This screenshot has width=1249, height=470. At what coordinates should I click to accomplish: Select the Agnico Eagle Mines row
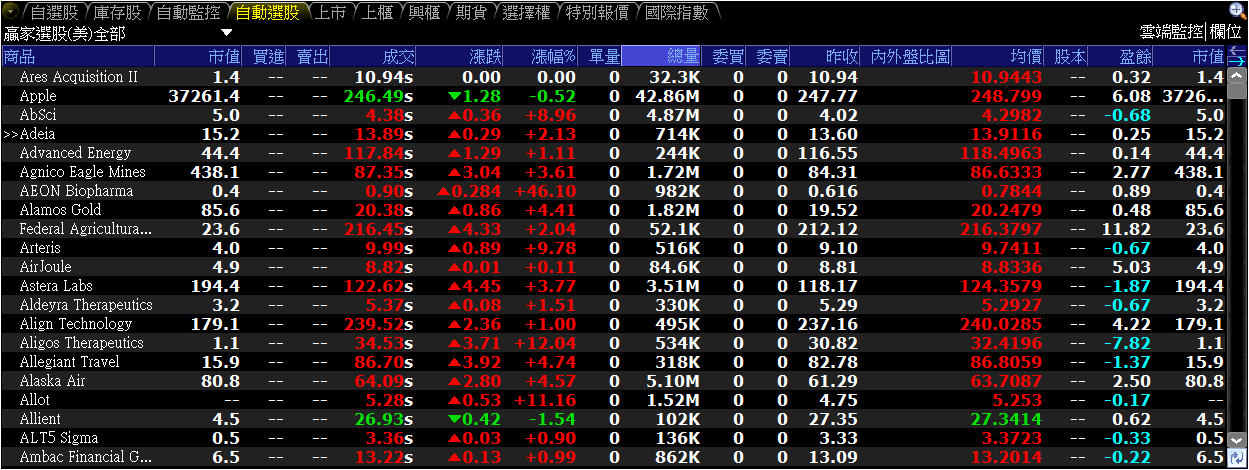pyautogui.click(x=614, y=172)
